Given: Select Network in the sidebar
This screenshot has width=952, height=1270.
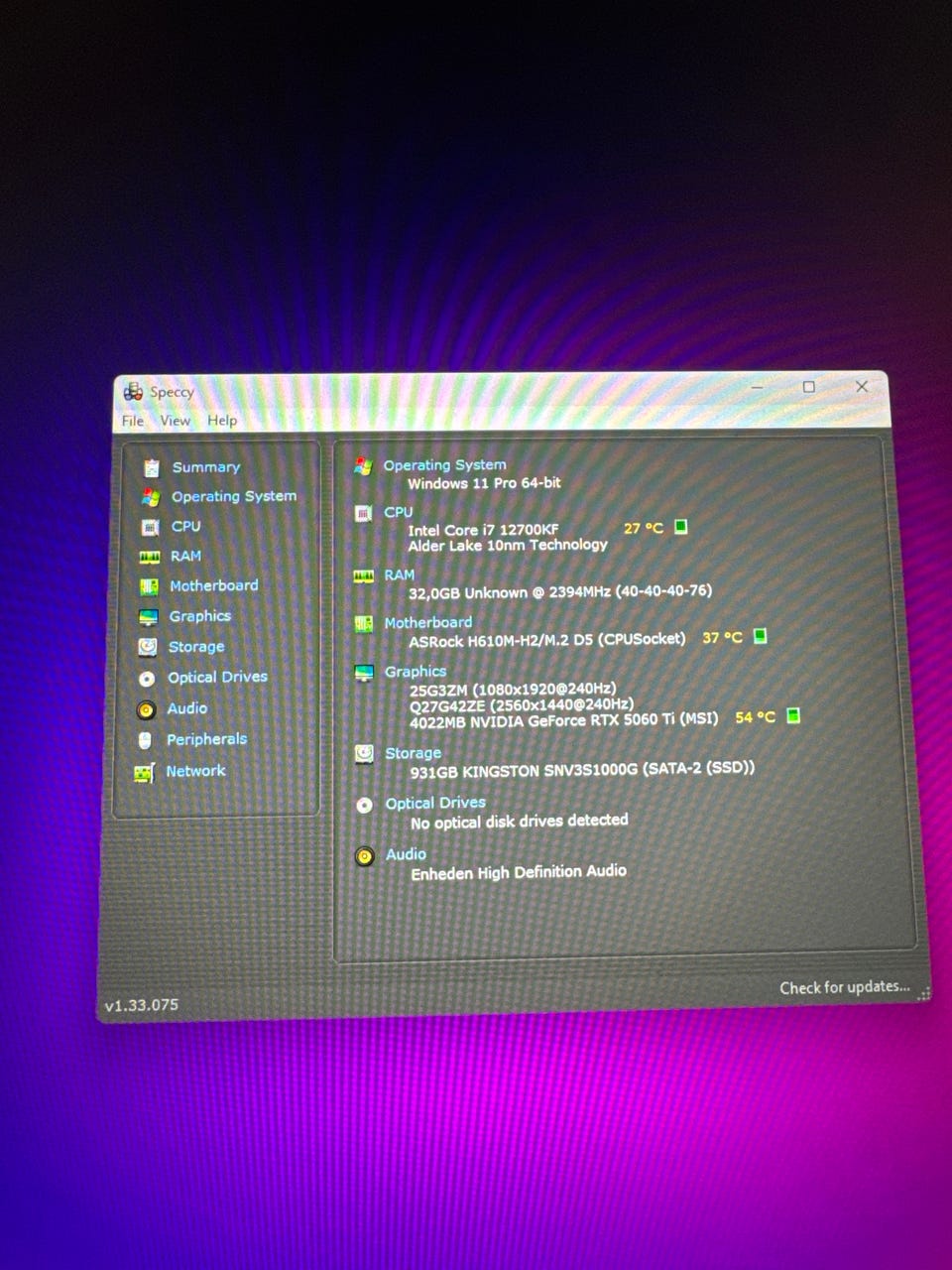Looking at the screenshot, I should click(195, 771).
